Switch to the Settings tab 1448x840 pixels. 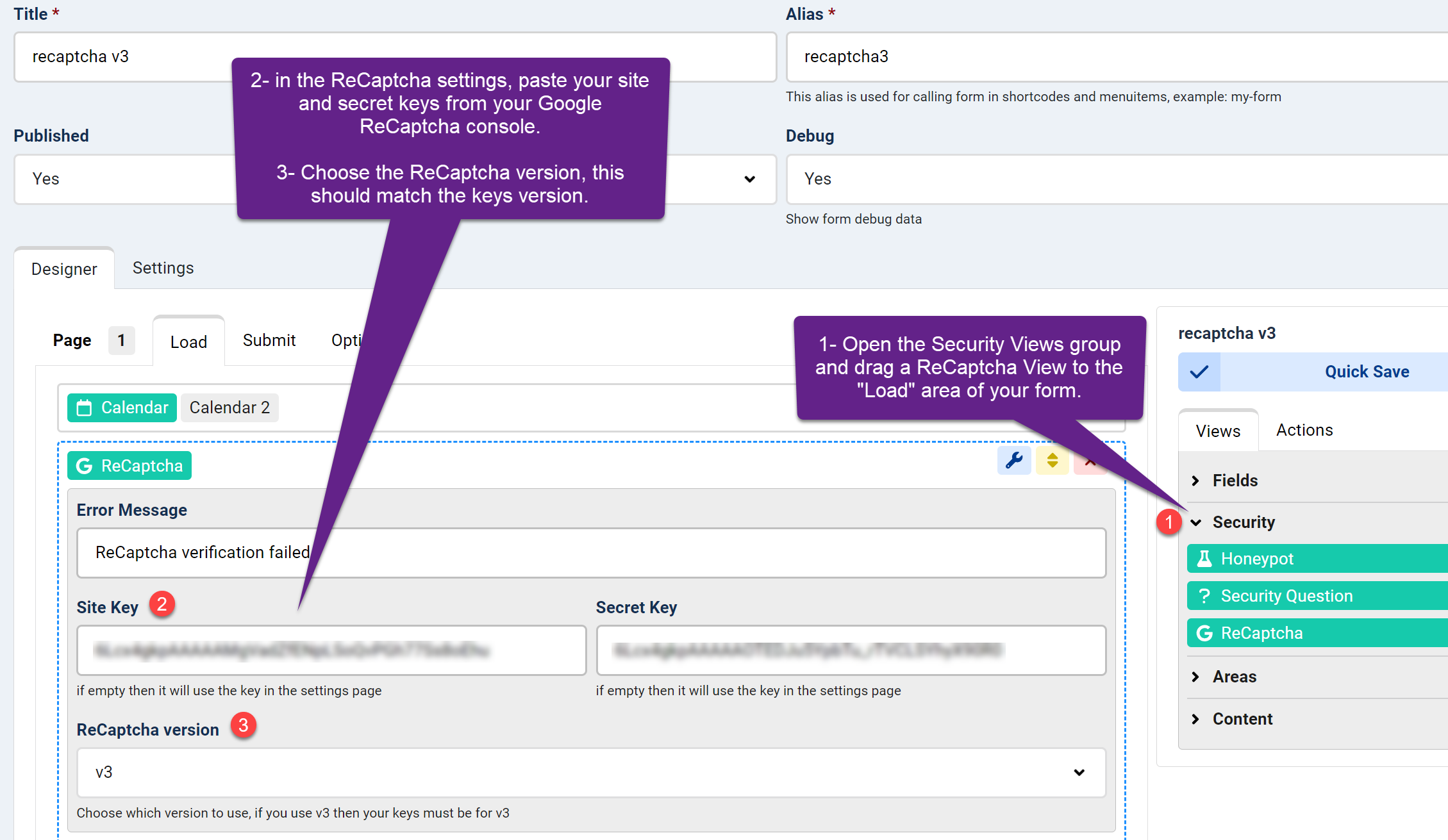coord(163,268)
